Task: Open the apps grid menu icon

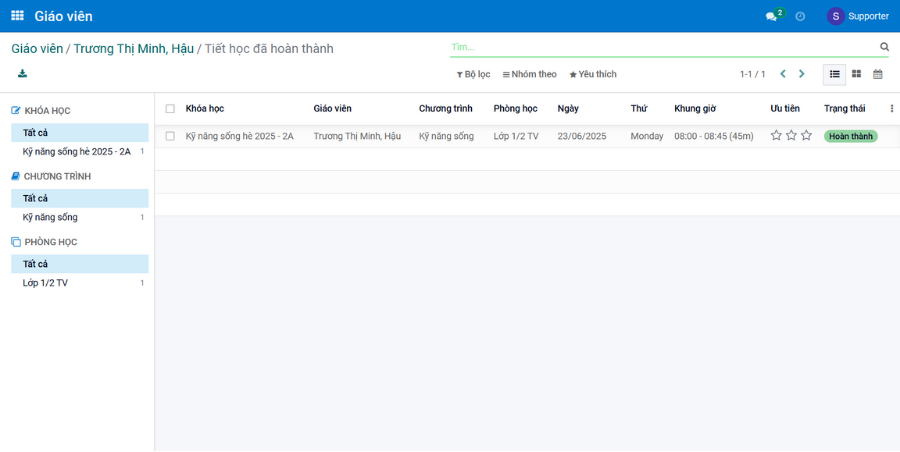Action: click(x=17, y=16)
